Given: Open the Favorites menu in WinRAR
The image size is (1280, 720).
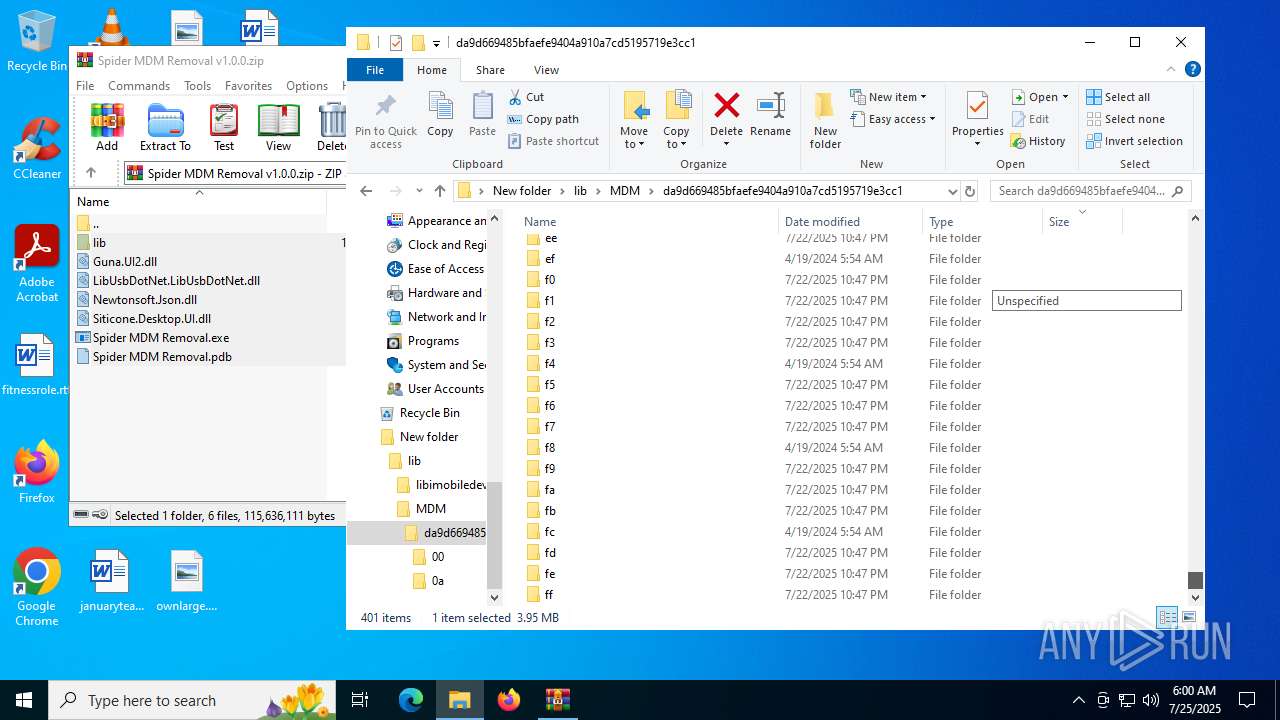Looking at the screenshot, I should point(248,86).
